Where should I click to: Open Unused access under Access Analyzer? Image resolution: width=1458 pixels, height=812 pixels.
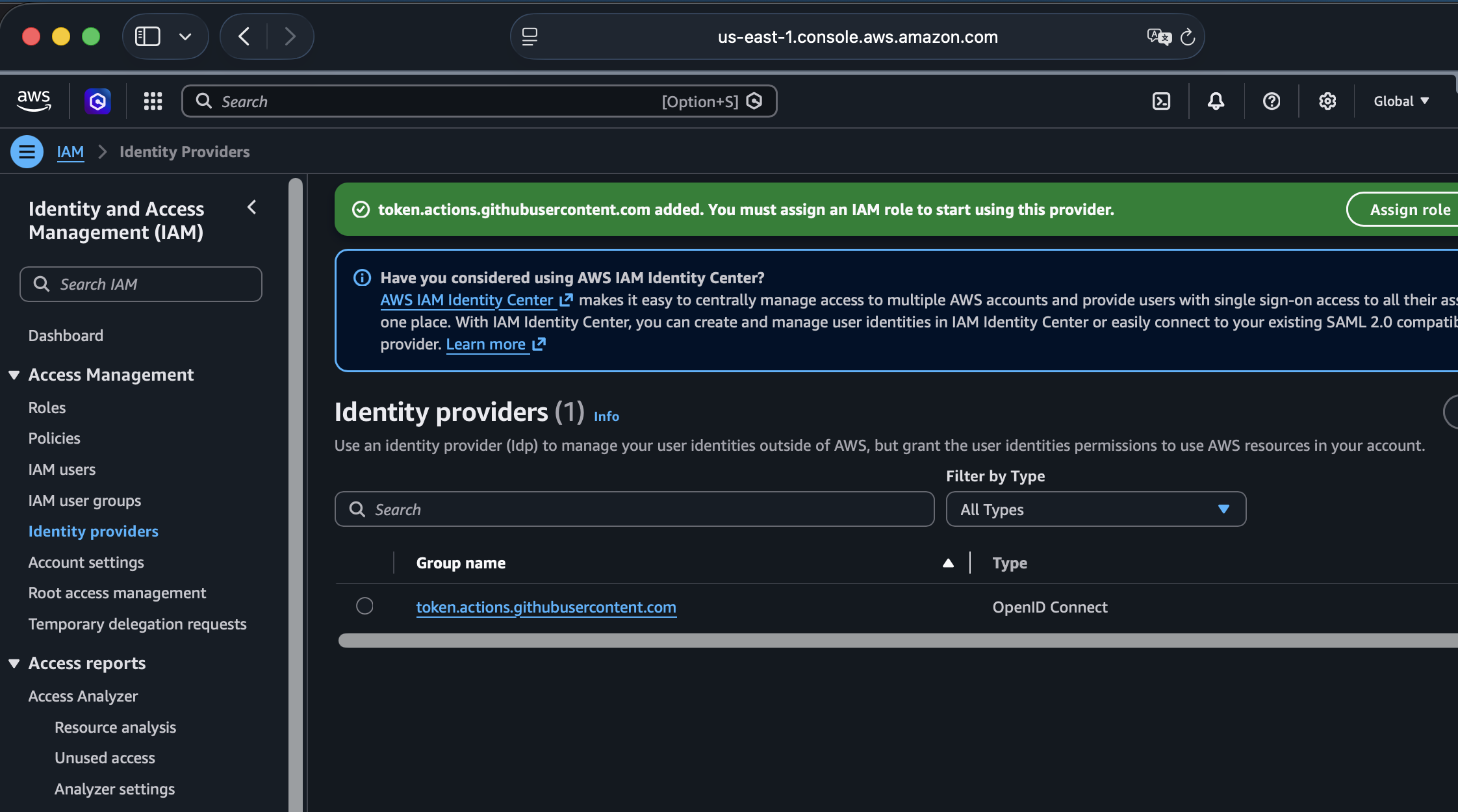tap(105, 758)
